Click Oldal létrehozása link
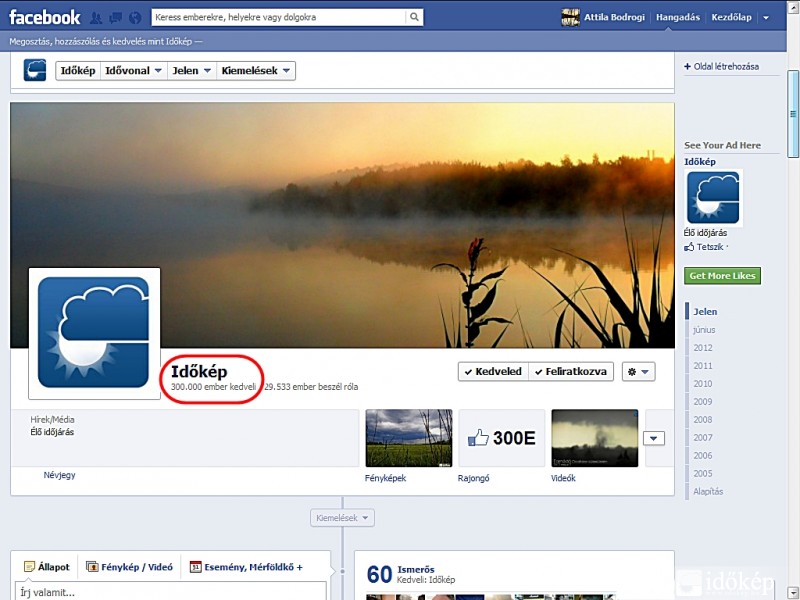This screenshot has width=800, height=600. [x=726, y=66]
